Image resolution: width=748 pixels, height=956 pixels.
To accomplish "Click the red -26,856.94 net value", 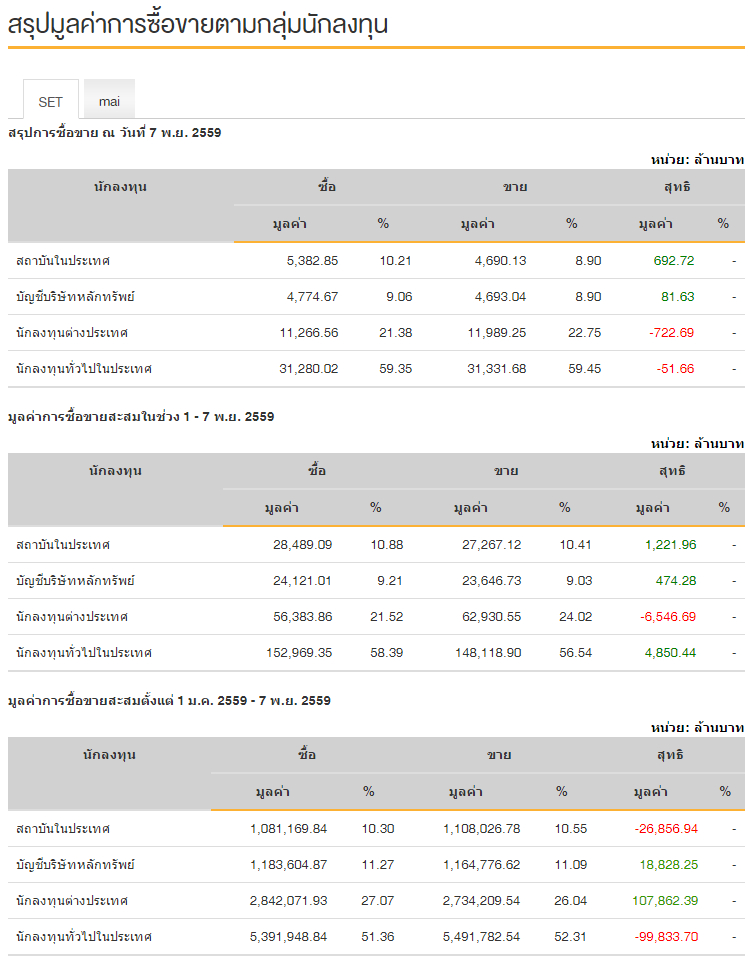I will 666,828.
